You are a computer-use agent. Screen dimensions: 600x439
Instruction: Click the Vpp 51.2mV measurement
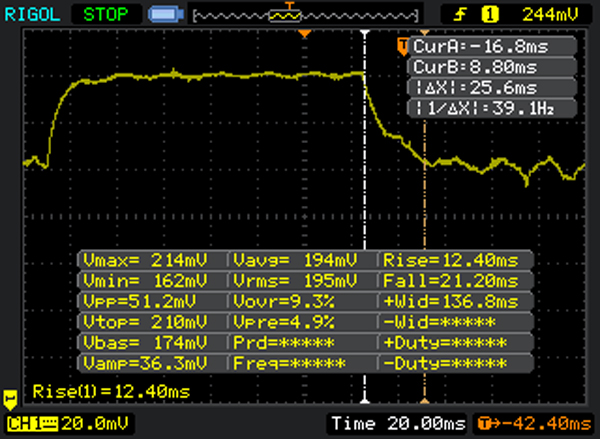pyautogui.click(x=140, y=302)
